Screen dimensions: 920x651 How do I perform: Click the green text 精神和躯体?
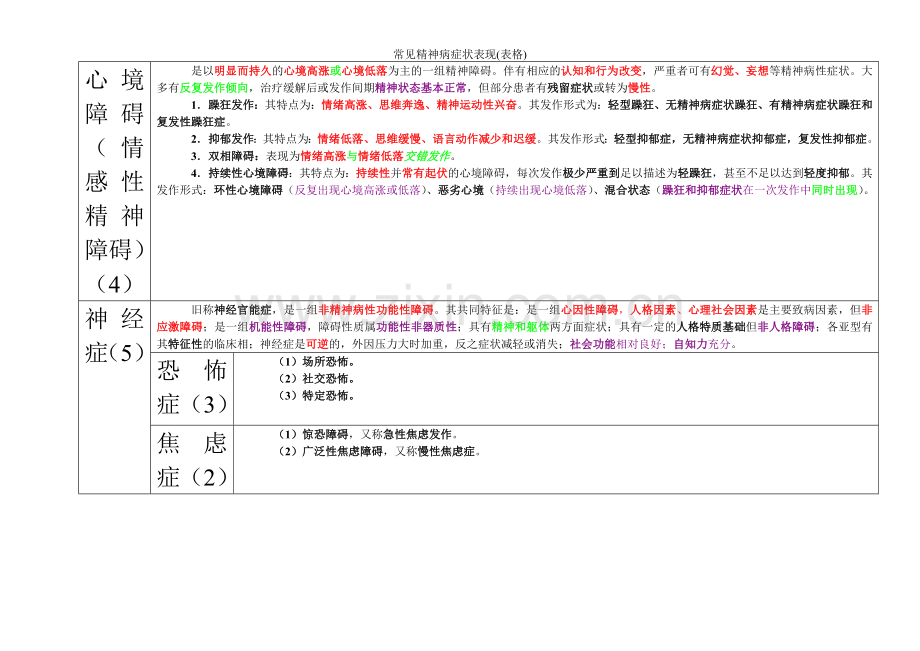point(520,327)
